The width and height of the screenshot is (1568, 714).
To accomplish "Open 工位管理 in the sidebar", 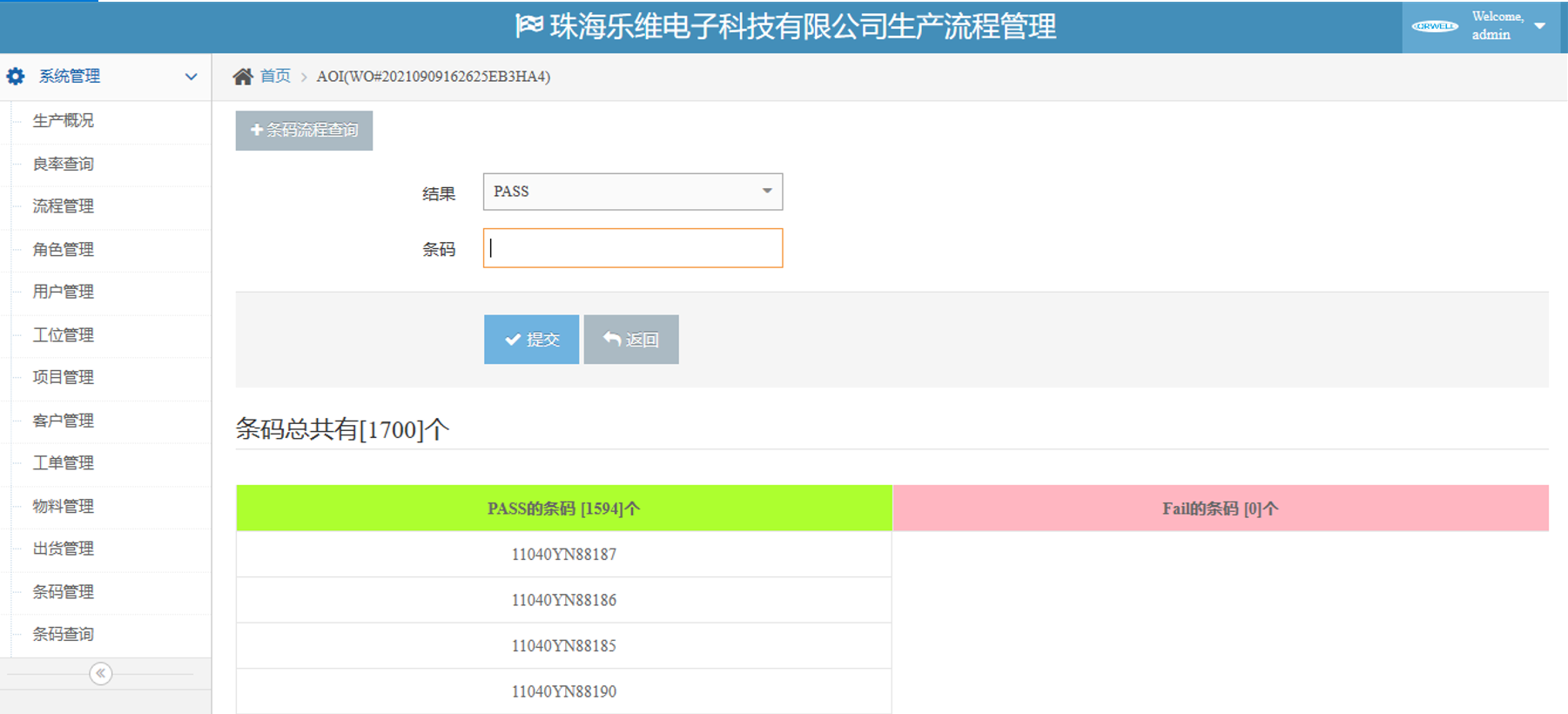I will [64, 334].
